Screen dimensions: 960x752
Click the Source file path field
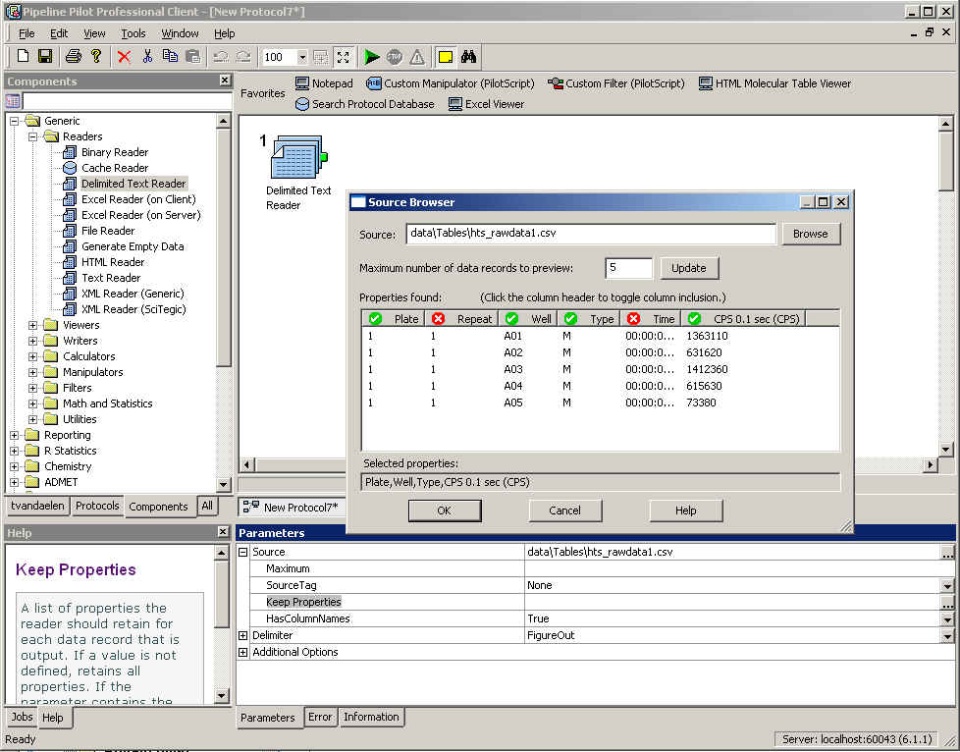[x=590, y=233]
